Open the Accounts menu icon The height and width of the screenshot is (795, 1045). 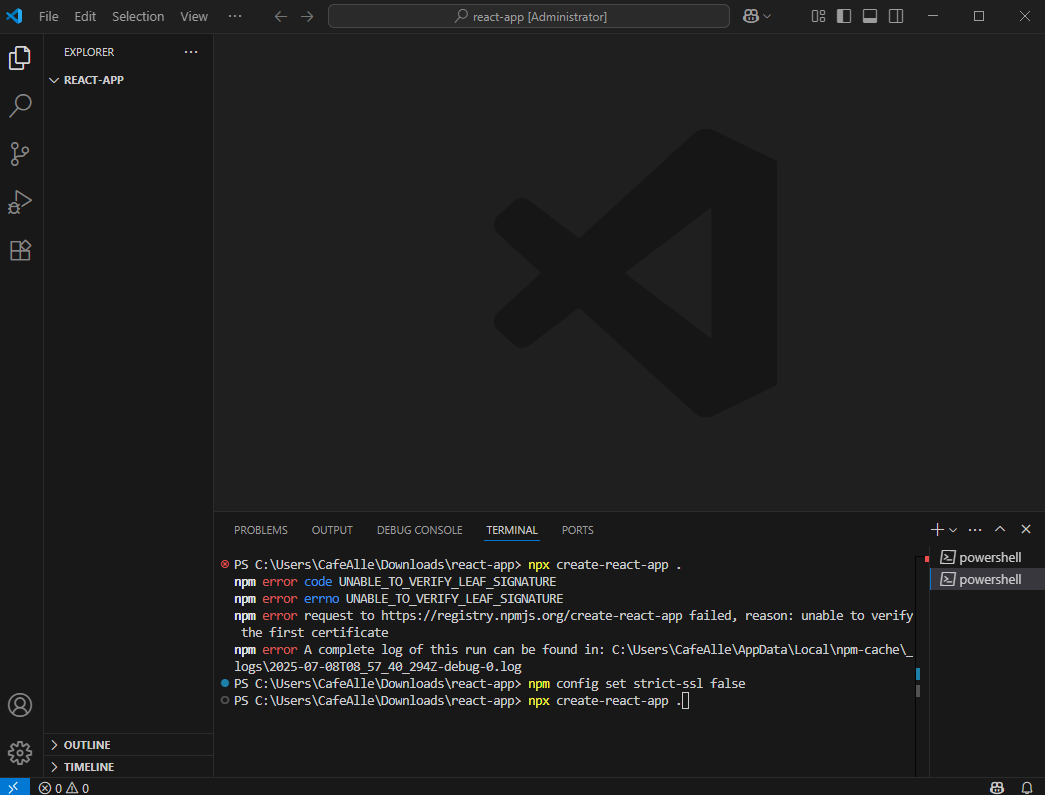[20, 705]
